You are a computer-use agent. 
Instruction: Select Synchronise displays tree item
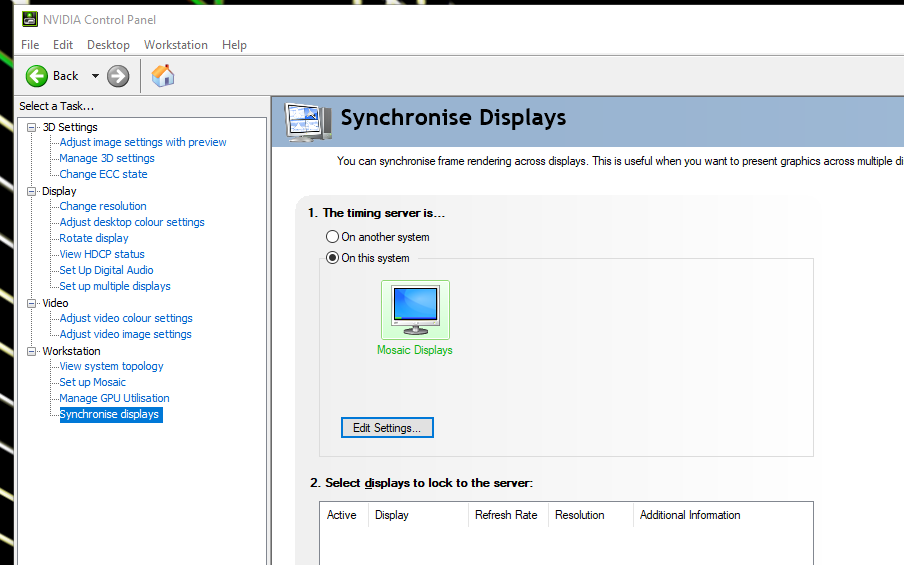pos(111,415)
